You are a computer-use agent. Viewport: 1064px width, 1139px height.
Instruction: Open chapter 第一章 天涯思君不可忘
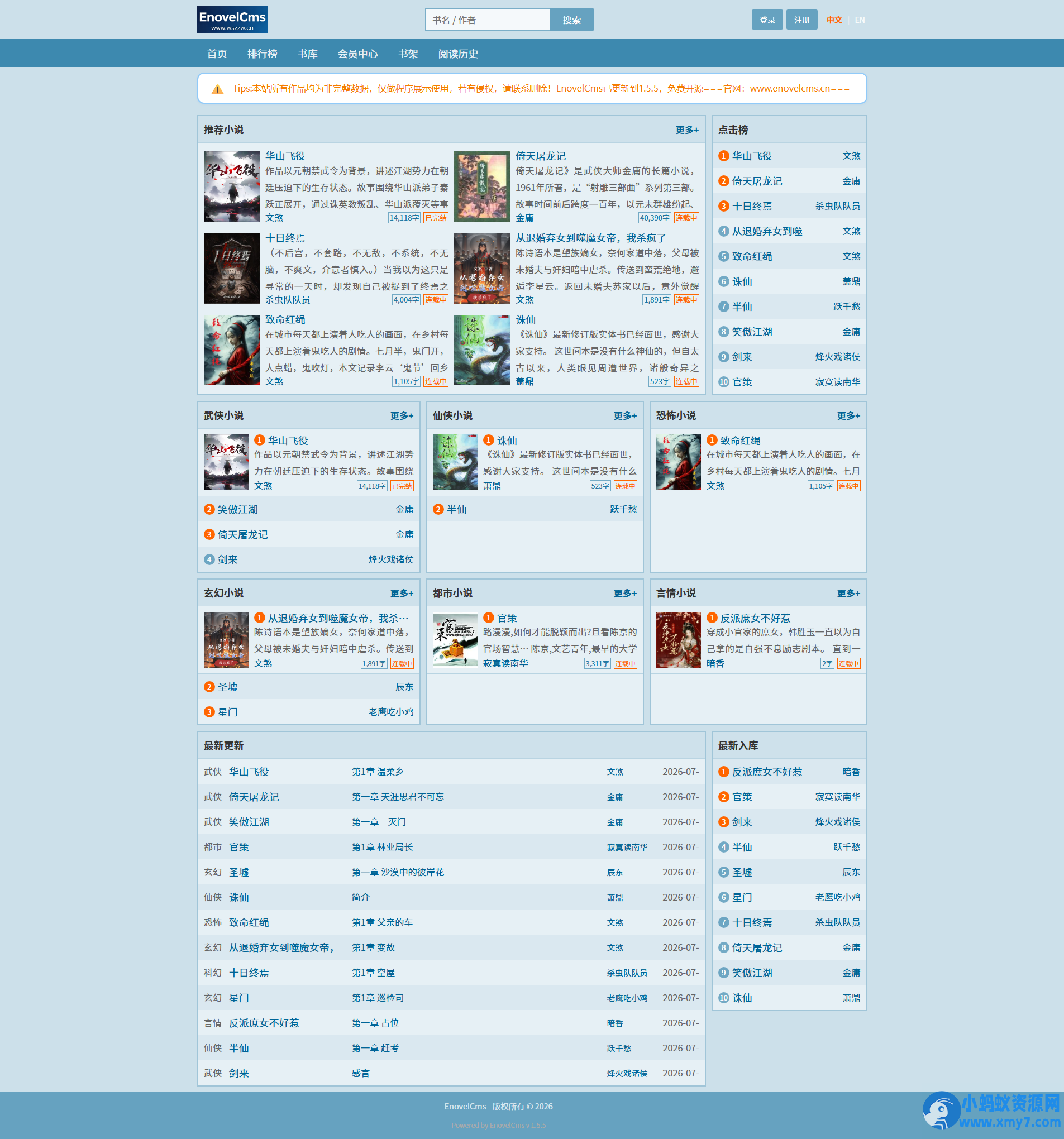(398, 797)
